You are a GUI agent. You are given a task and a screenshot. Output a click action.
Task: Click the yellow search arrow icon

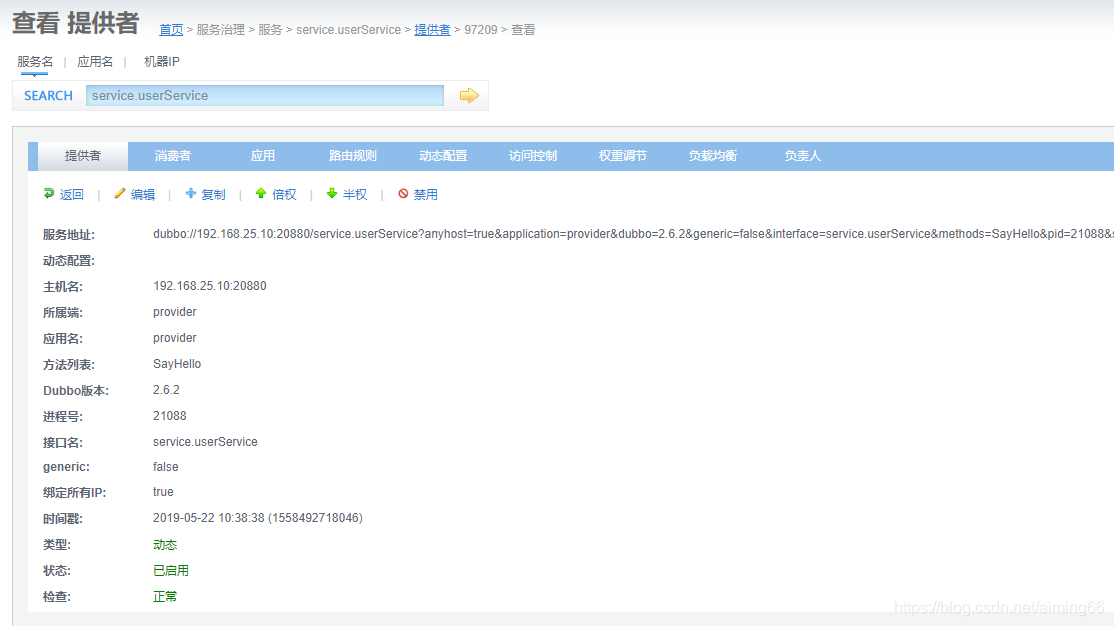click(469, 95)
